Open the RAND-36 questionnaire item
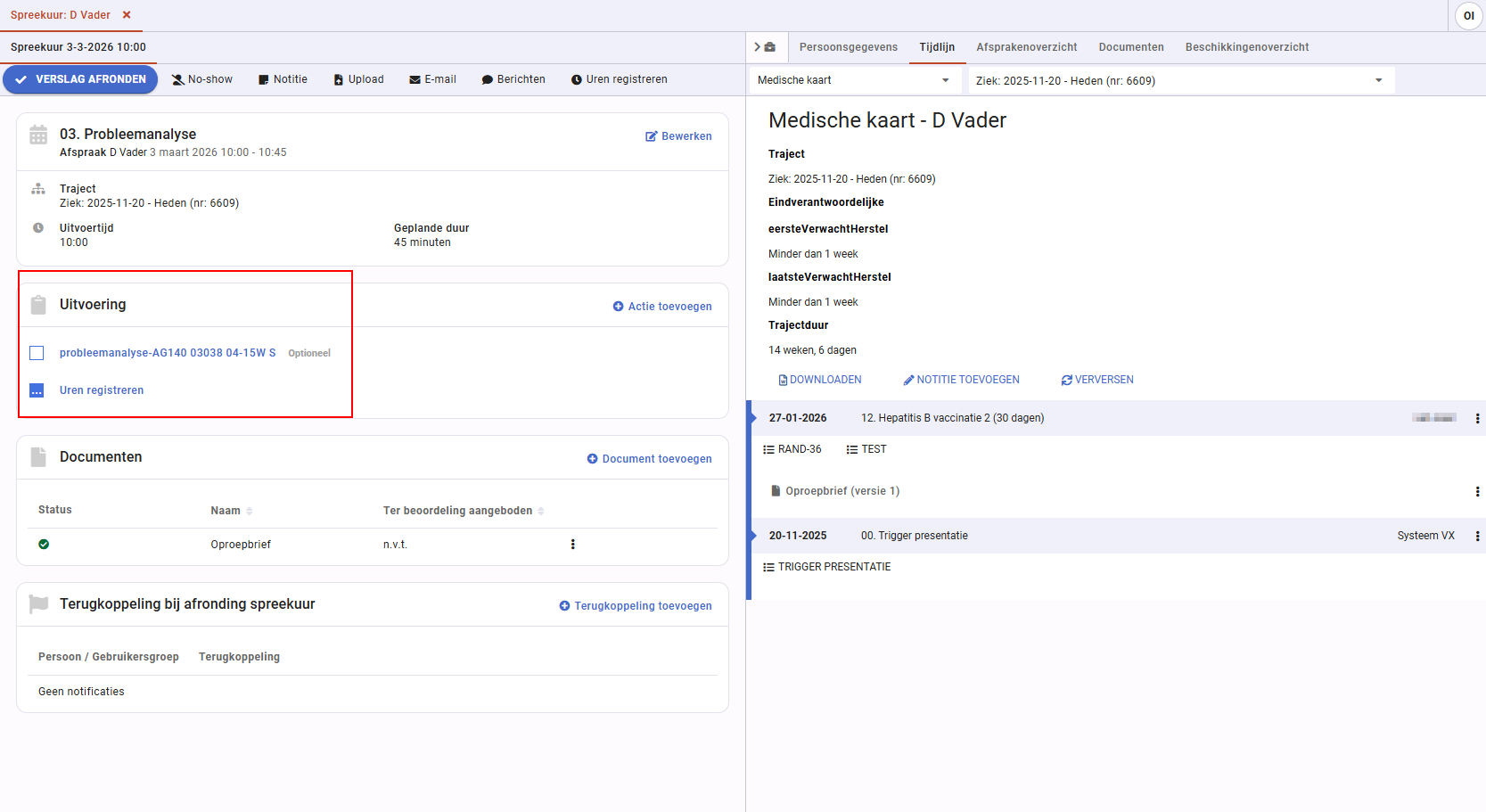This screenshot has width=1486, height=812. 792,449
